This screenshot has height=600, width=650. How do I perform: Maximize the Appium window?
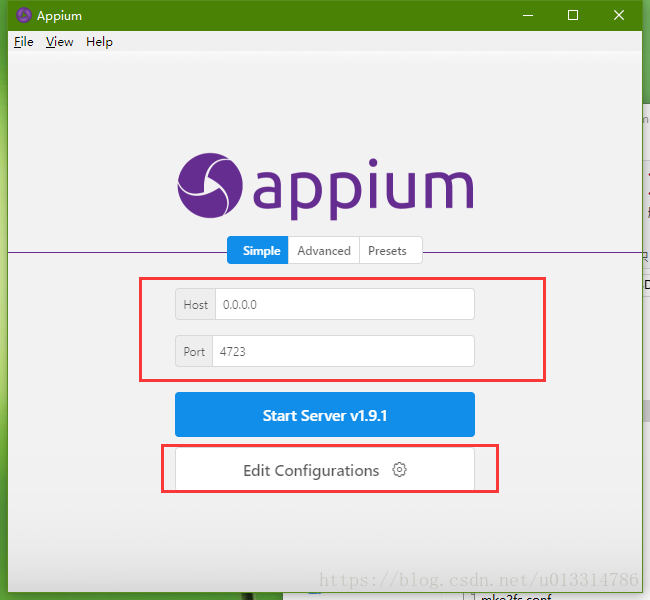click(573, 15)
